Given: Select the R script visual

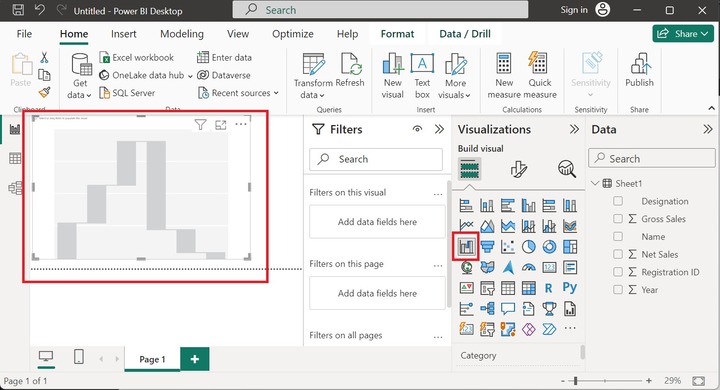Looking at the screenshot, I should click(549, 288).
